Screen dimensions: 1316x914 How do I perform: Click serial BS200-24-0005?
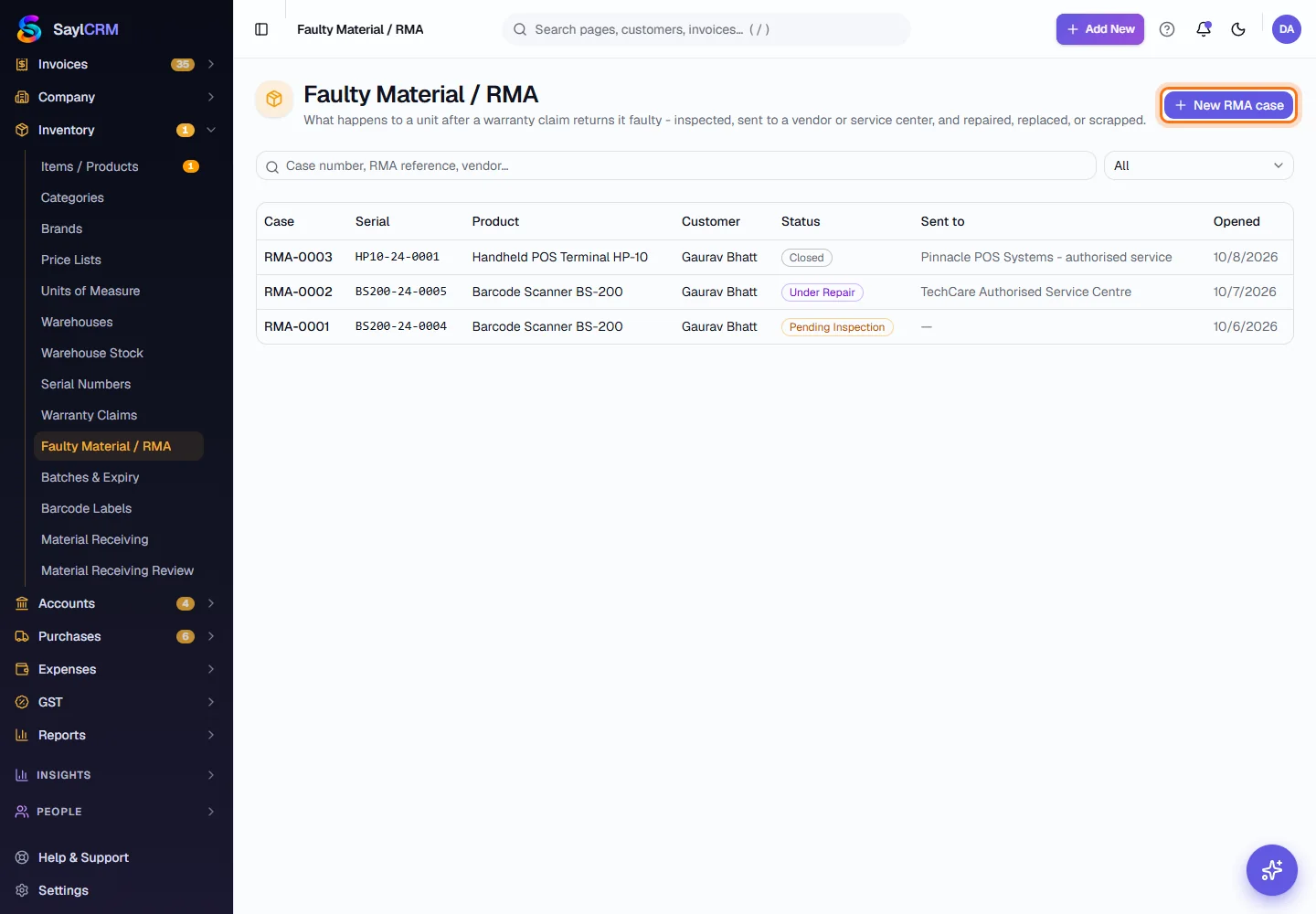[x=401, y=292]
